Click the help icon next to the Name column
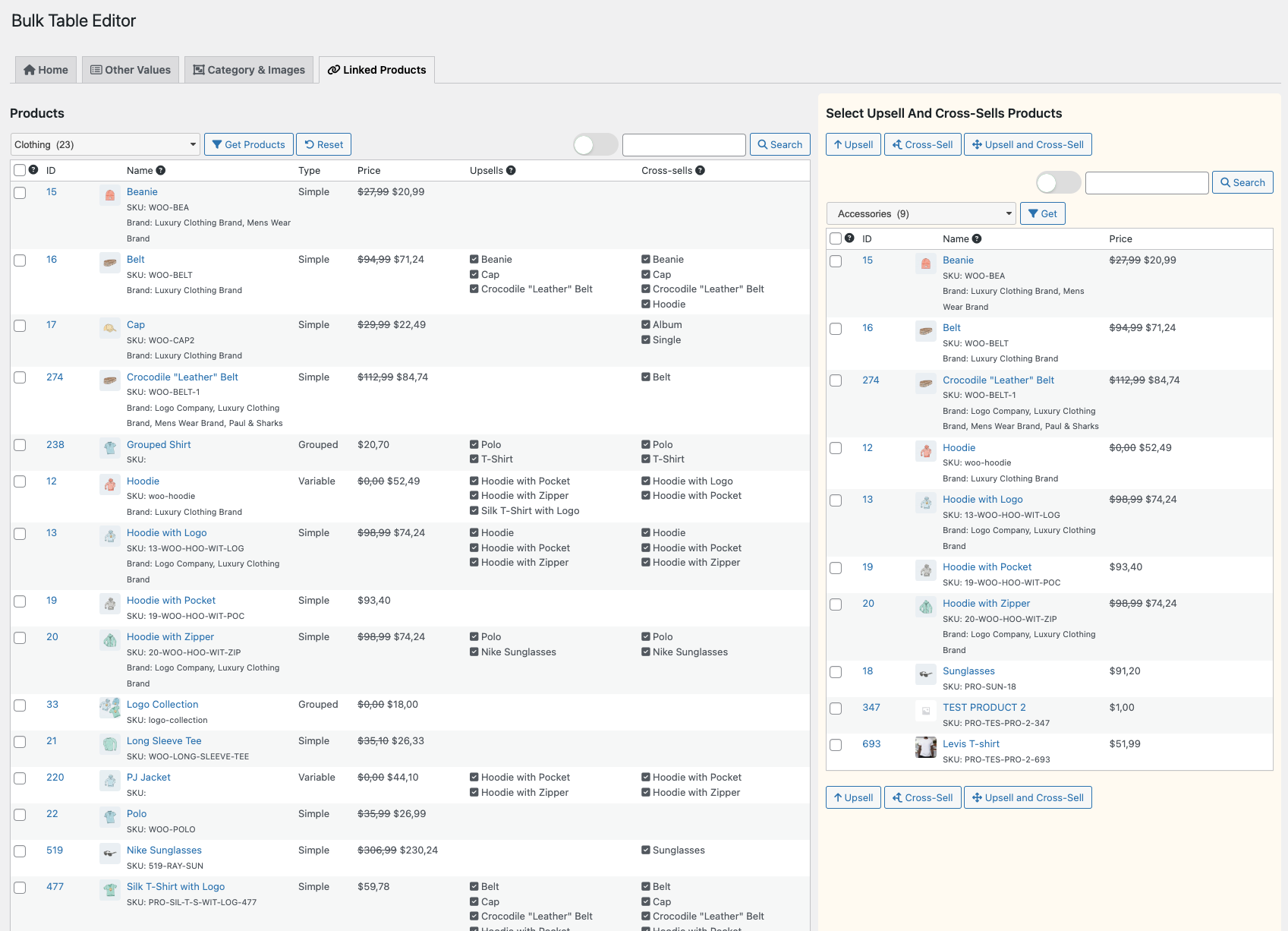This screenshot has width=1288, height=931. (x=160, y=170)
